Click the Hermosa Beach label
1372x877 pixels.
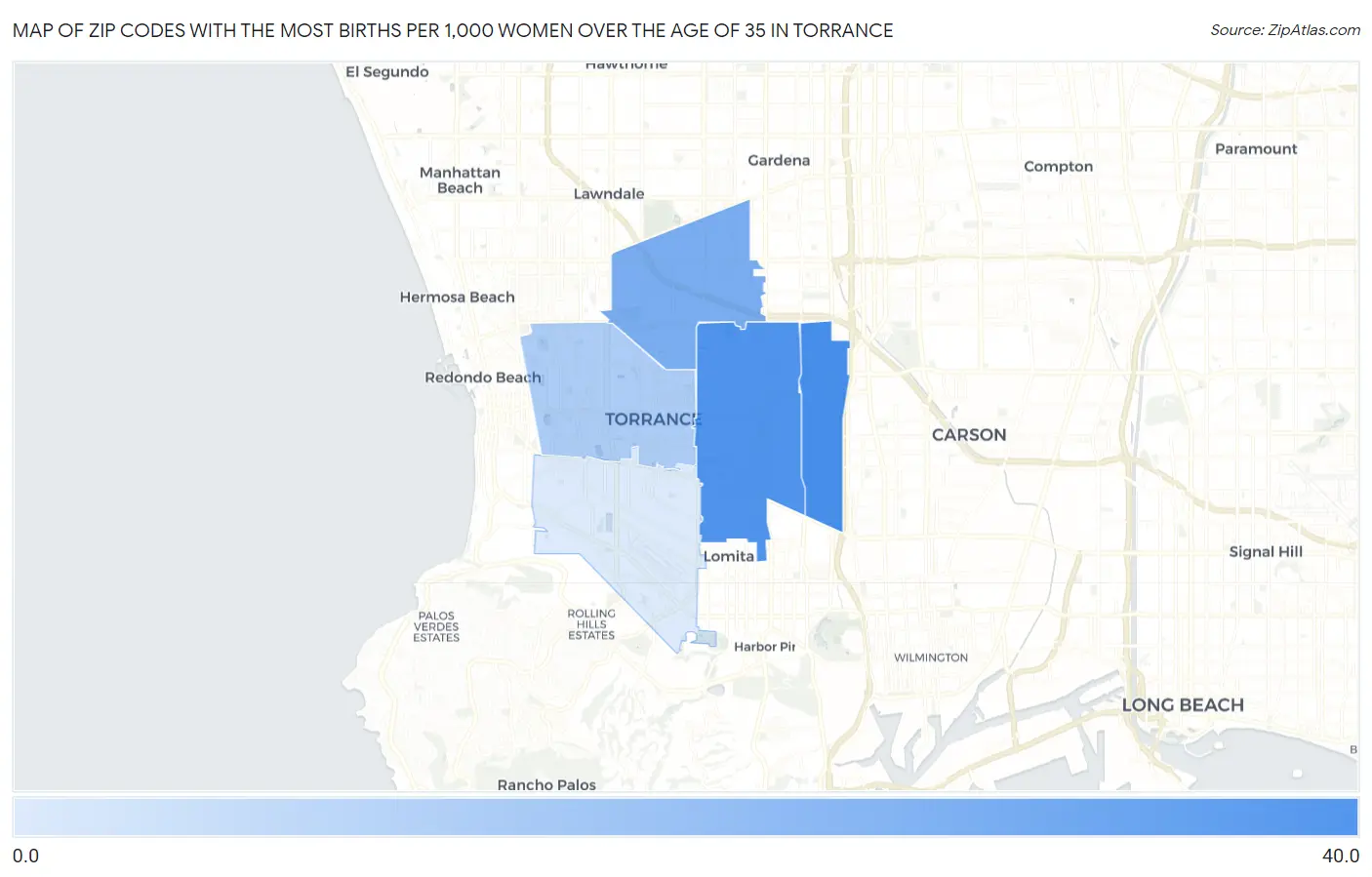pyautogui.click(x=457, y=298)
